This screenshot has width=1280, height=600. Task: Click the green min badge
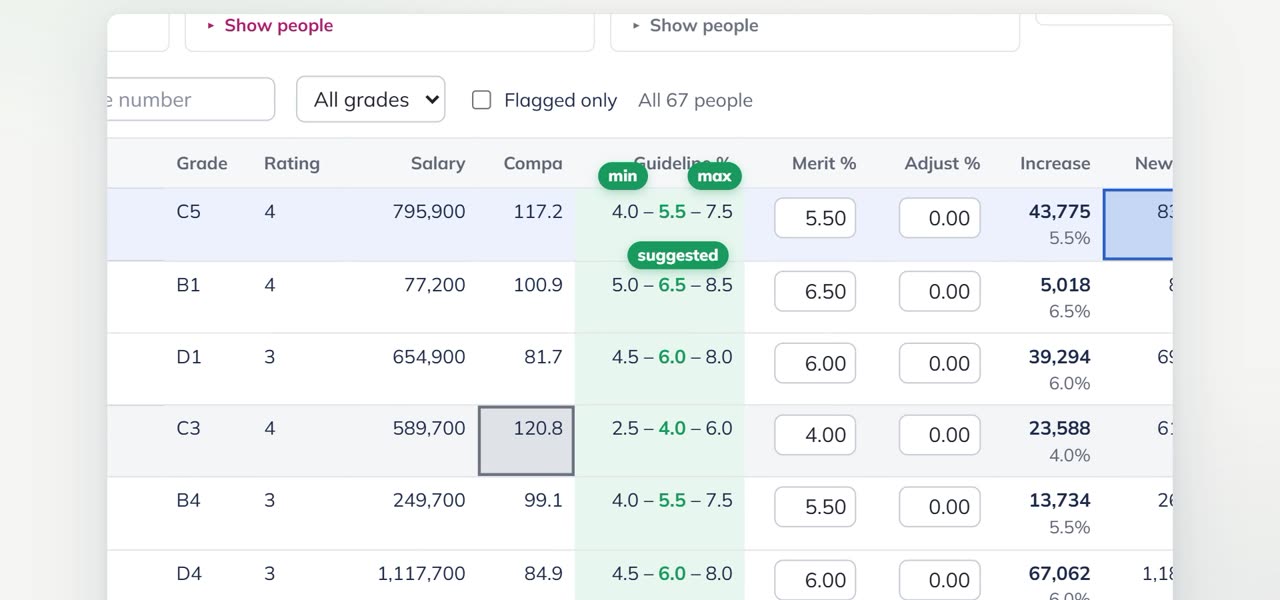623,176
